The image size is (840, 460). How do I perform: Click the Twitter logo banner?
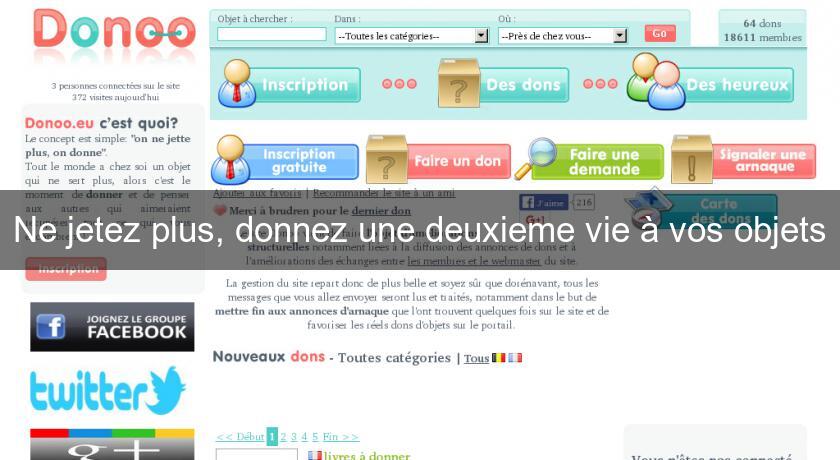point(108,390)
